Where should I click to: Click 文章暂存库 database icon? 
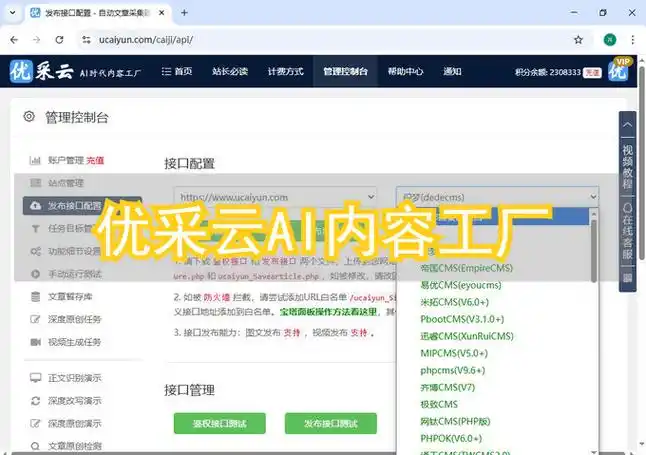(35, 296)
